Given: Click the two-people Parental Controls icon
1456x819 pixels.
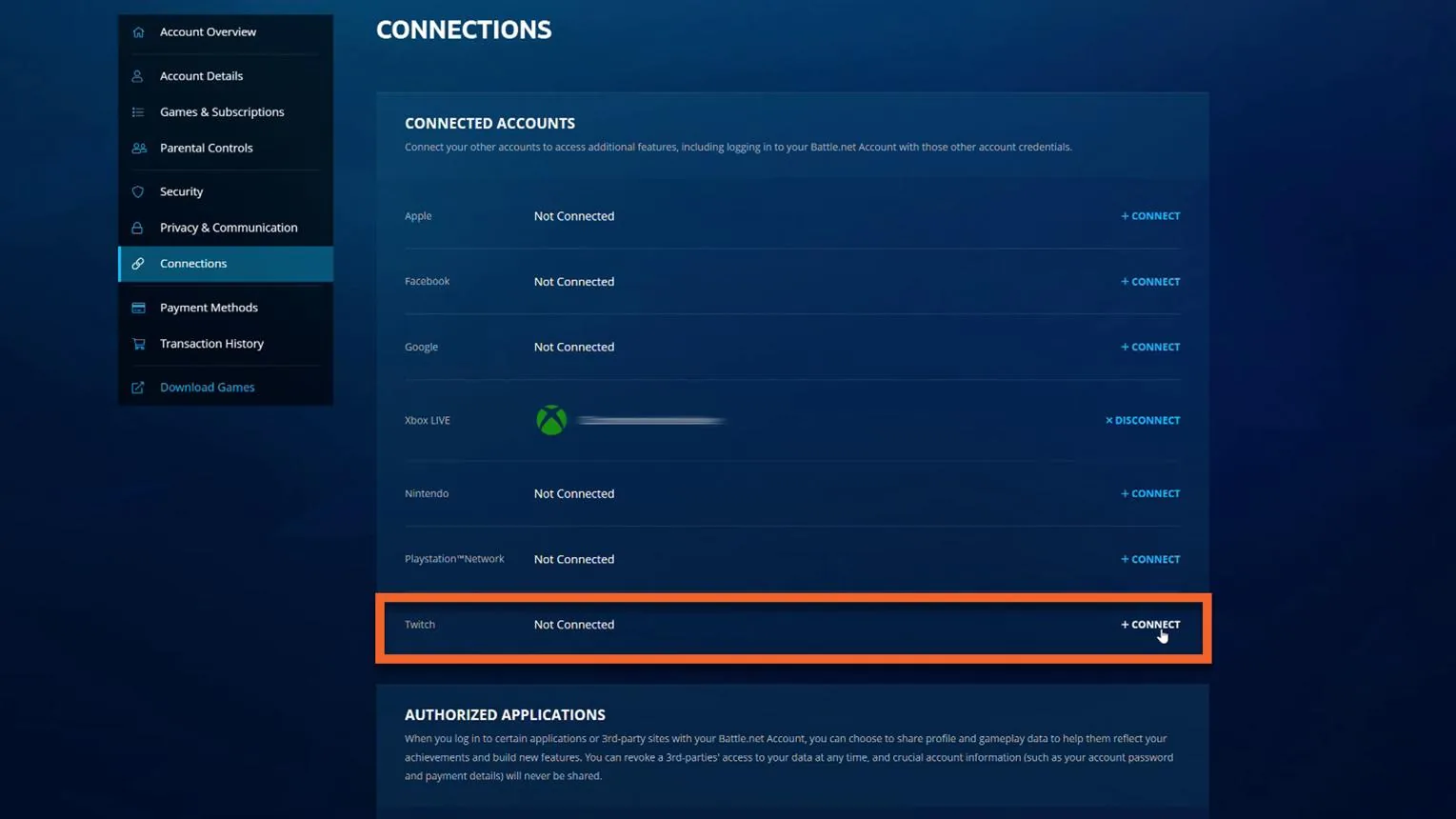Looking at the screenshot, I should (x=138, y=149).
